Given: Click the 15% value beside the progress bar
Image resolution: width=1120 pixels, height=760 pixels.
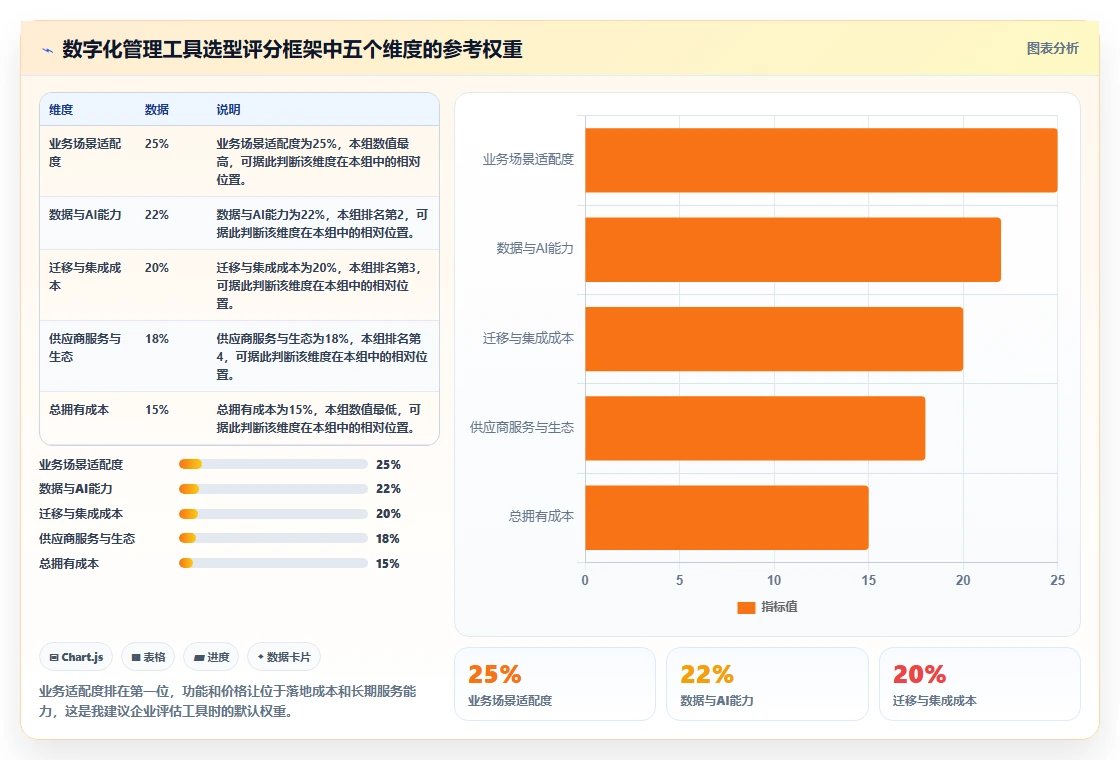Looking at the screenshot, I should 388,564.
